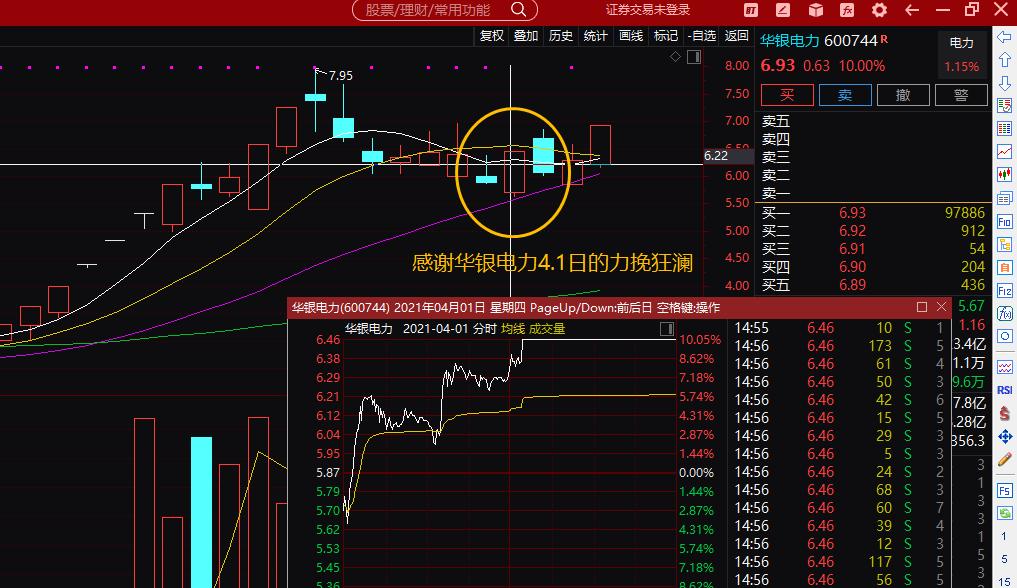Open the fx formula icon in title bar
Image resolution: width=1017 pixels, height=588 pixels.
click(847, 10)
